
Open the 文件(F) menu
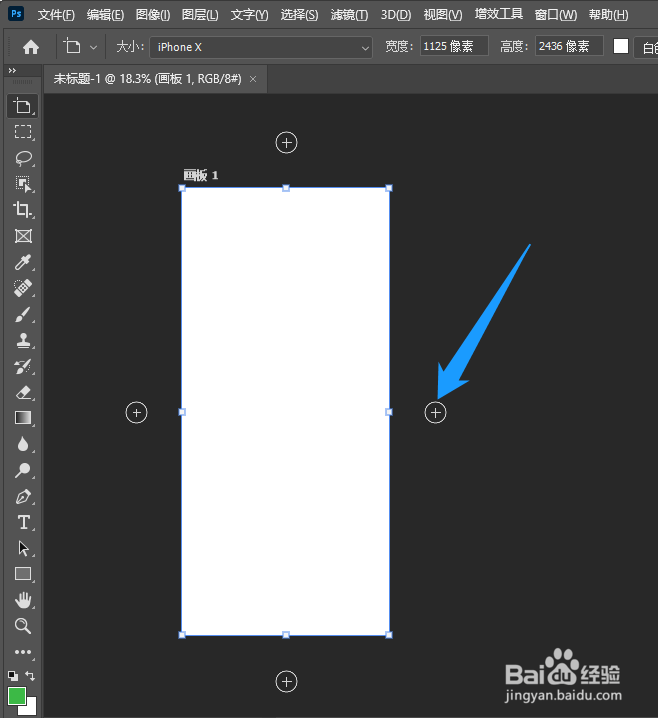click(56, 15)
